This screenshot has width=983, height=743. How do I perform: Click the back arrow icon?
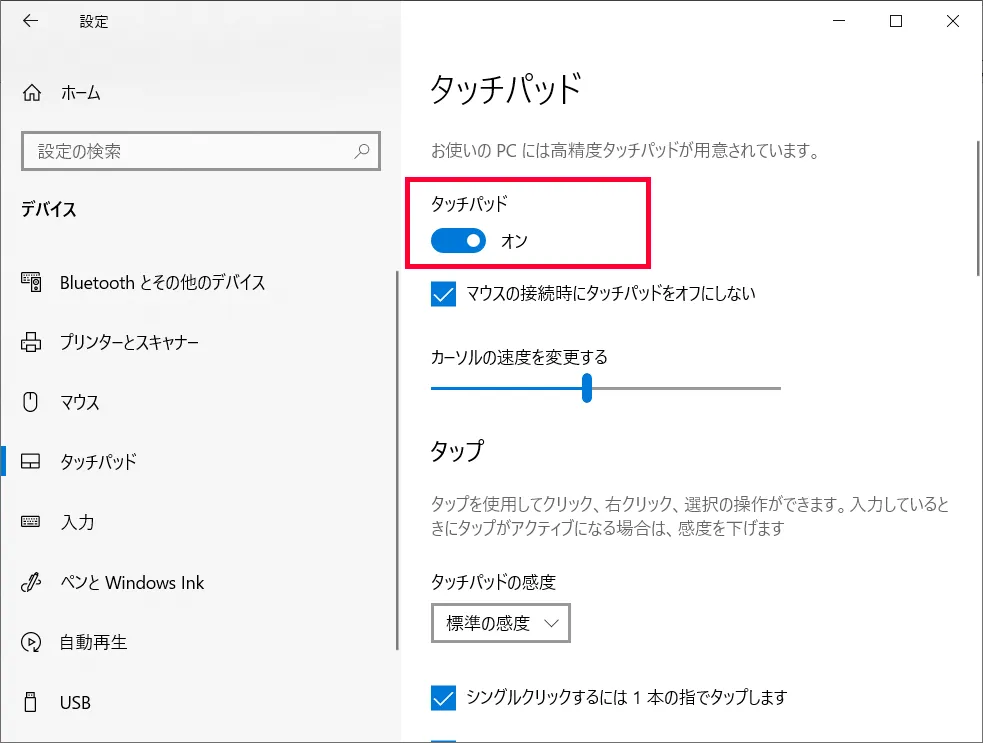[x=30, y=21]
